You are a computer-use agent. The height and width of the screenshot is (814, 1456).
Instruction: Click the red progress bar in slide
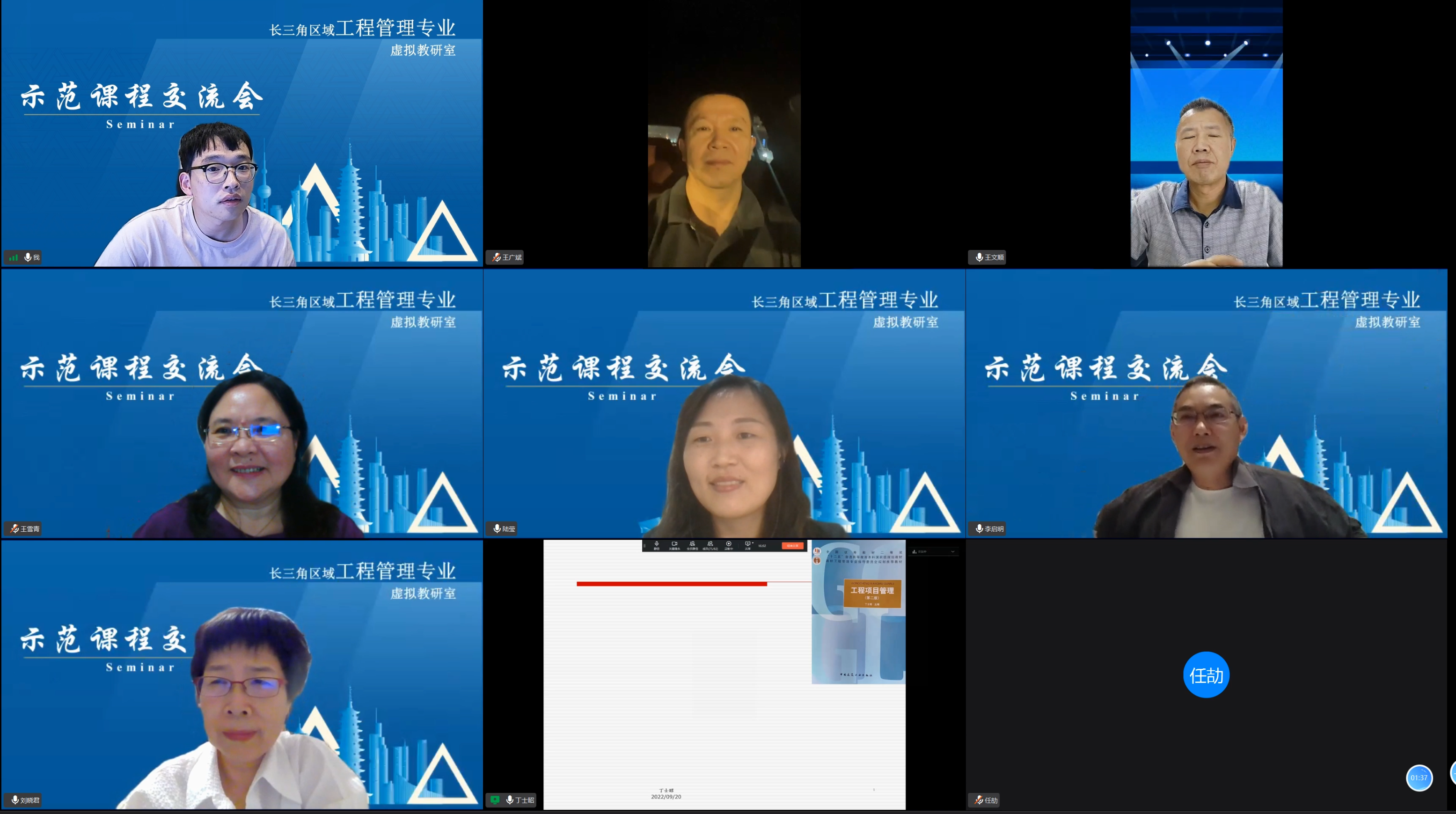[x=672, y=583]
